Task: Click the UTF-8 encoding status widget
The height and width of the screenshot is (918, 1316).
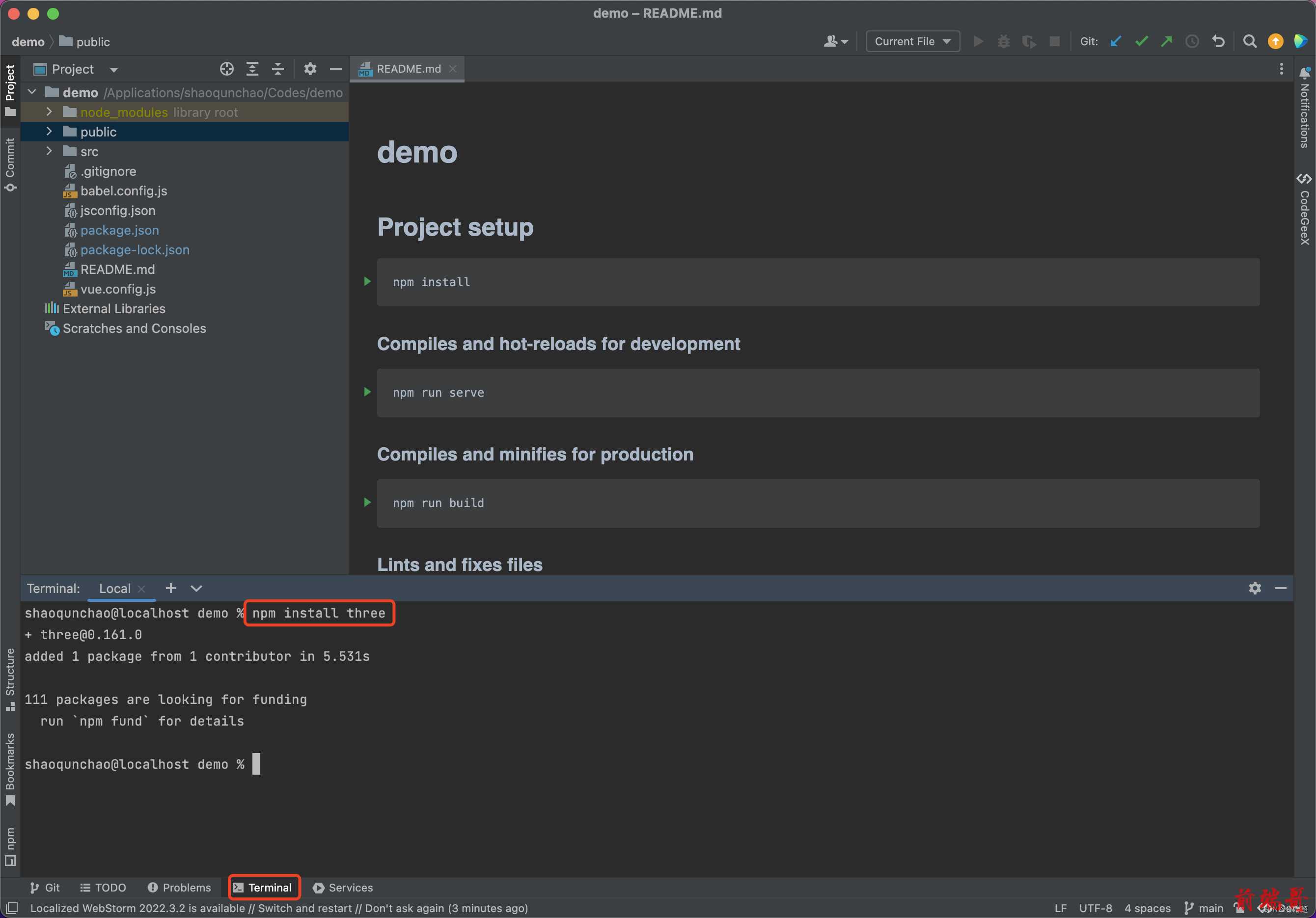Action: 1096,908
